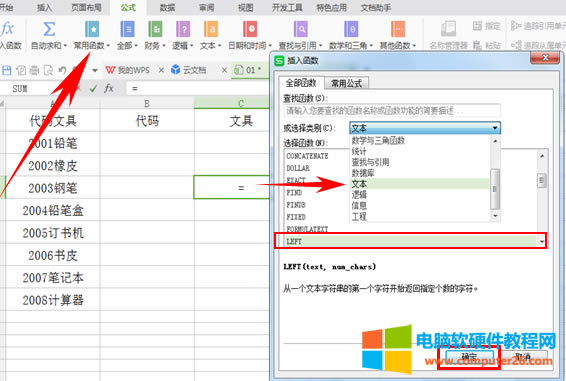Click the 取消 button in dialog

coord(523,357)
